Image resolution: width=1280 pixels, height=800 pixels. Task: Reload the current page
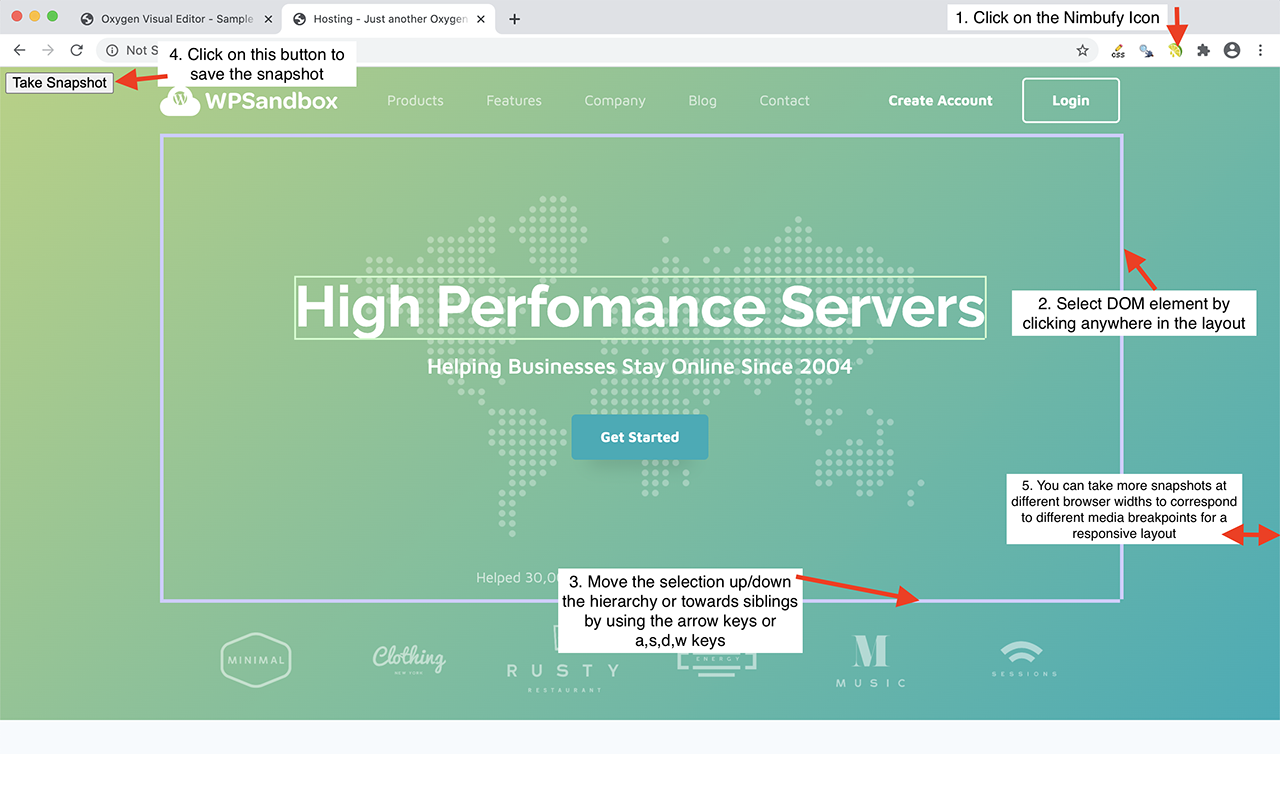point(77,50)
